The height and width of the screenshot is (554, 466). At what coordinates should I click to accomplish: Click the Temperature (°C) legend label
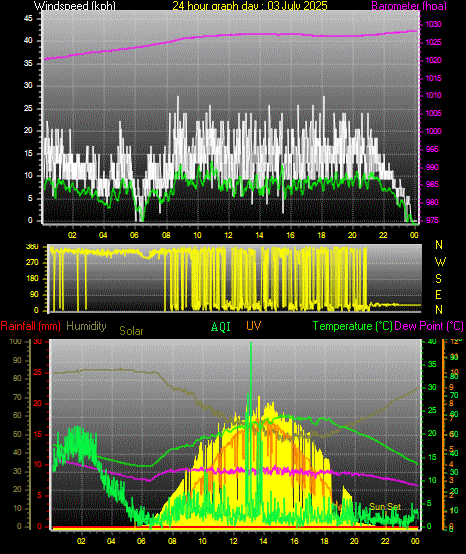pyautogui.click(x=353, y=326)
